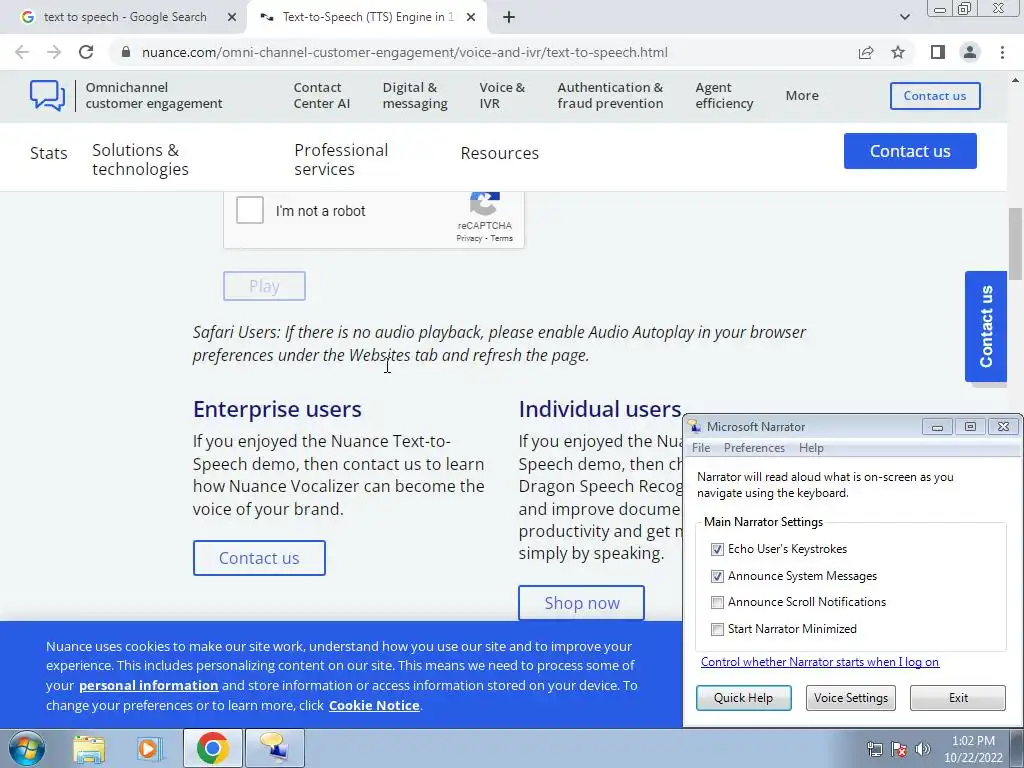The height and width of the screenshot is (768, 1024).
Task: Close the Google Search tab
Action: [x=232, y=17]
